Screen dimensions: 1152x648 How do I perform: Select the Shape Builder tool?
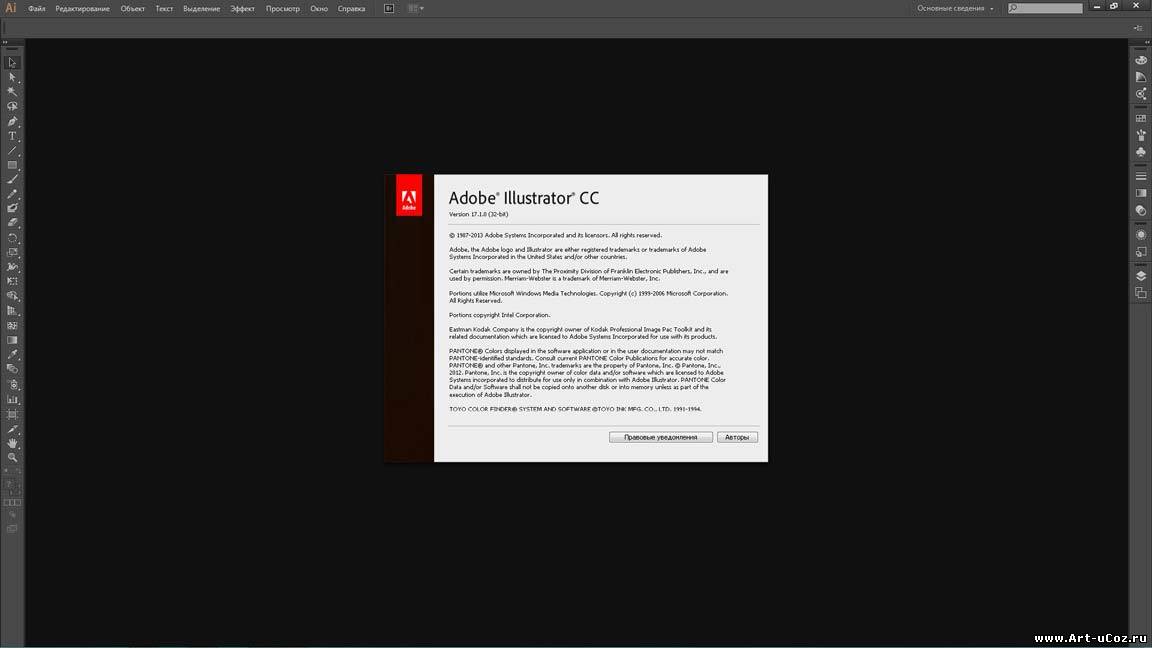[x=12, y=296]
